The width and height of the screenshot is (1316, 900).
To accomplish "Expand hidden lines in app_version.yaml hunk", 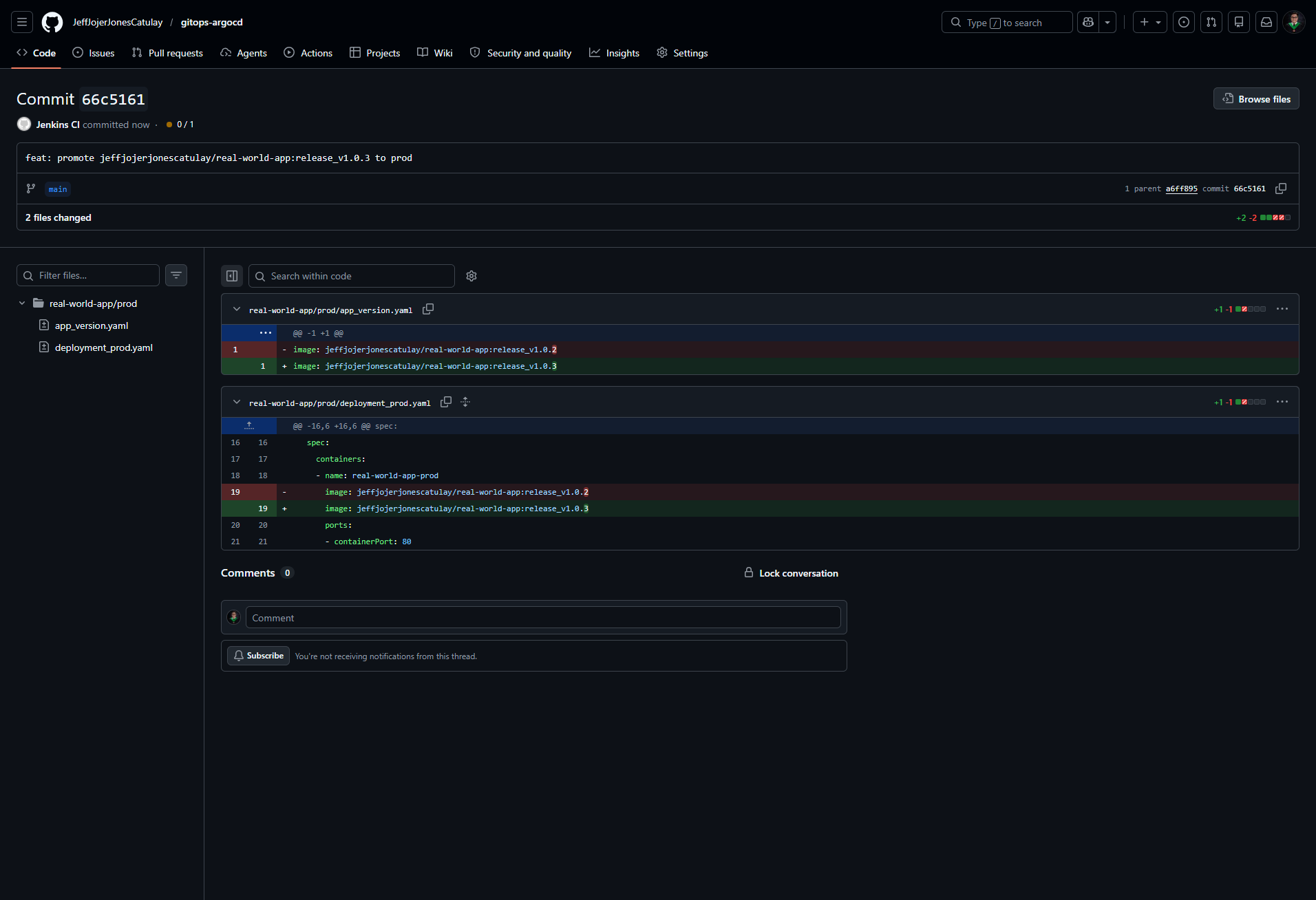I will tap(265, 333).
